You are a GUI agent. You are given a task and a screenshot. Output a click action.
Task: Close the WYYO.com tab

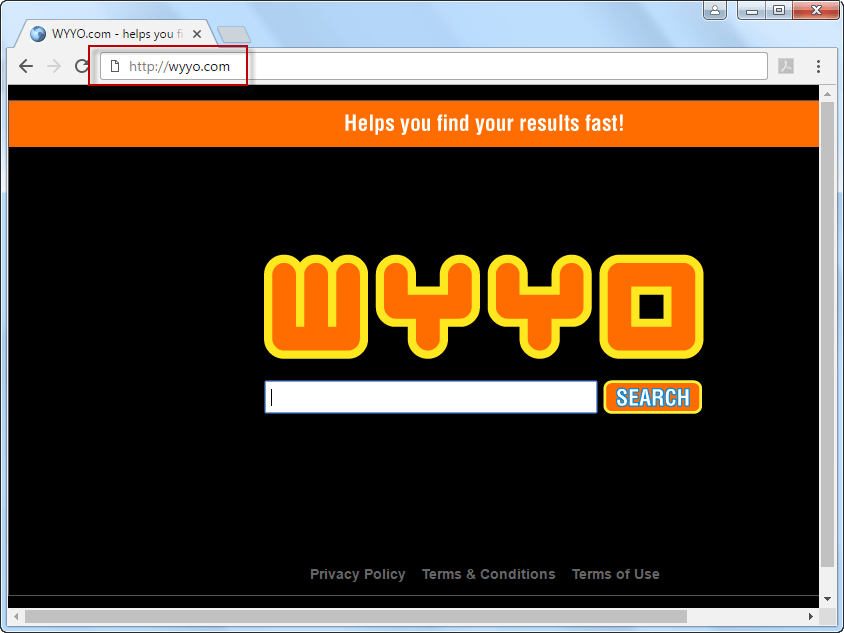(197, 34)
